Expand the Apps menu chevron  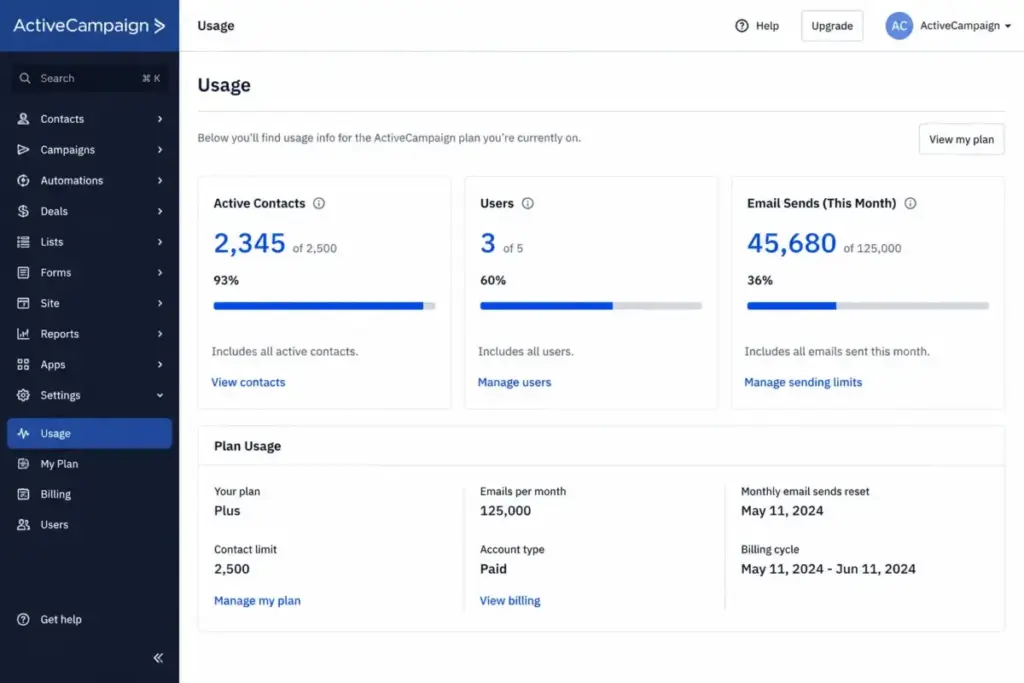coord(159,364)
